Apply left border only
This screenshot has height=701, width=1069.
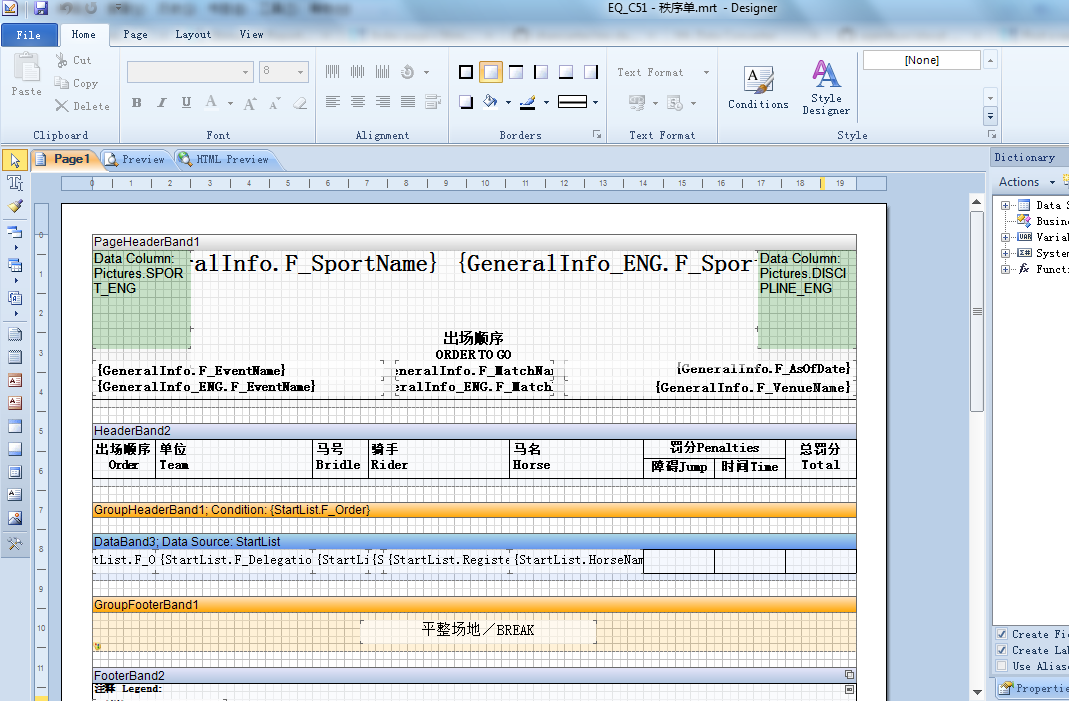[541, 72]
